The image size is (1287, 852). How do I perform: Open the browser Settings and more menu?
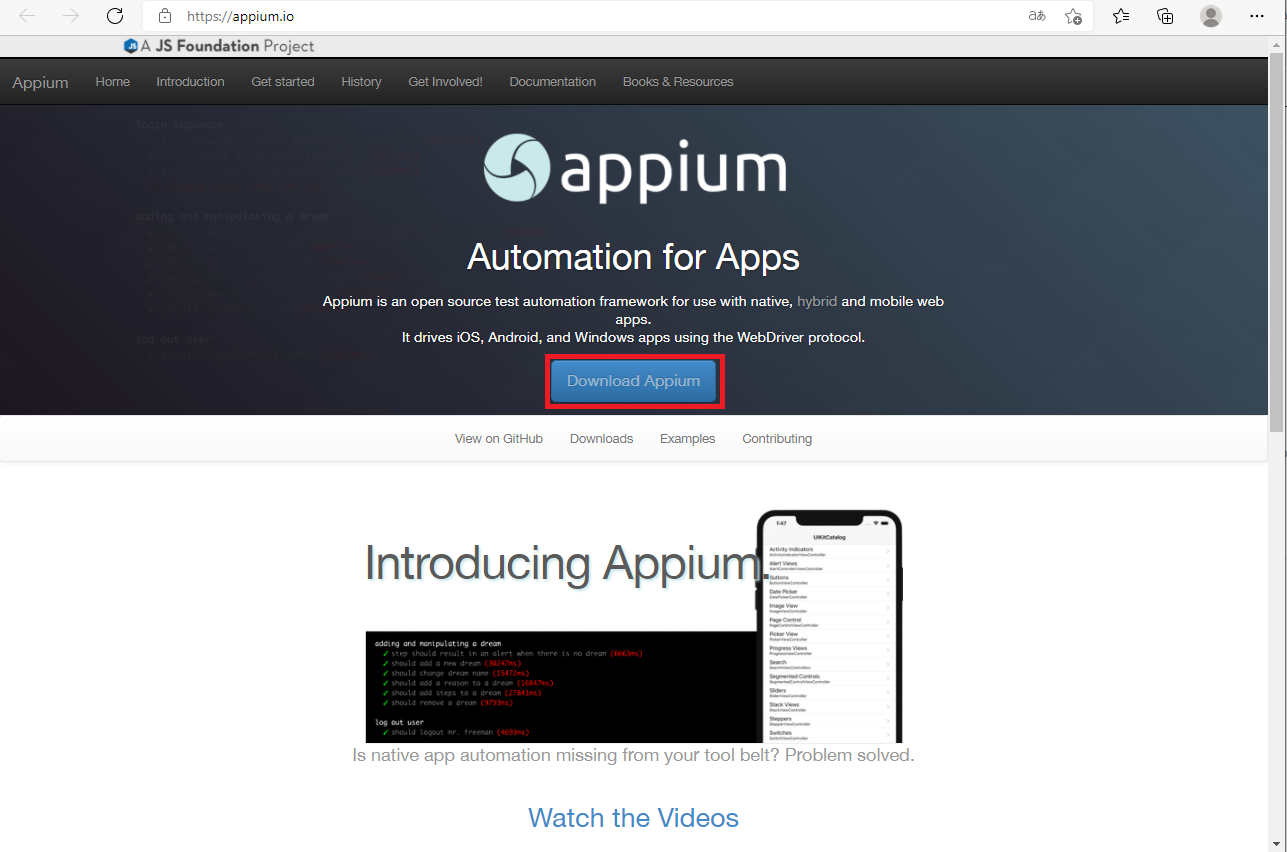[x=1257, y=16]
